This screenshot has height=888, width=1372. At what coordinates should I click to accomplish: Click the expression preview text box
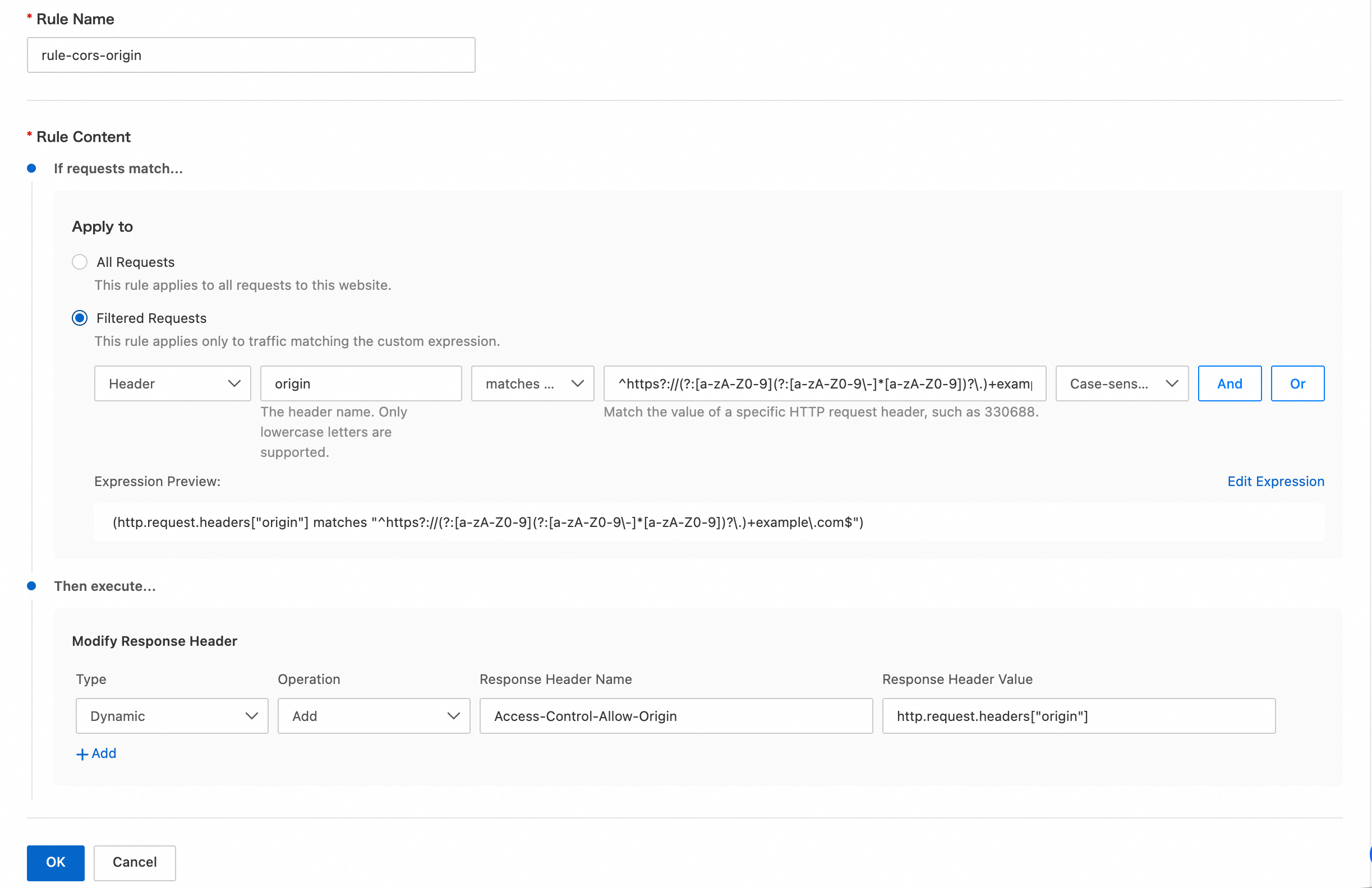[x=708, y=522]
